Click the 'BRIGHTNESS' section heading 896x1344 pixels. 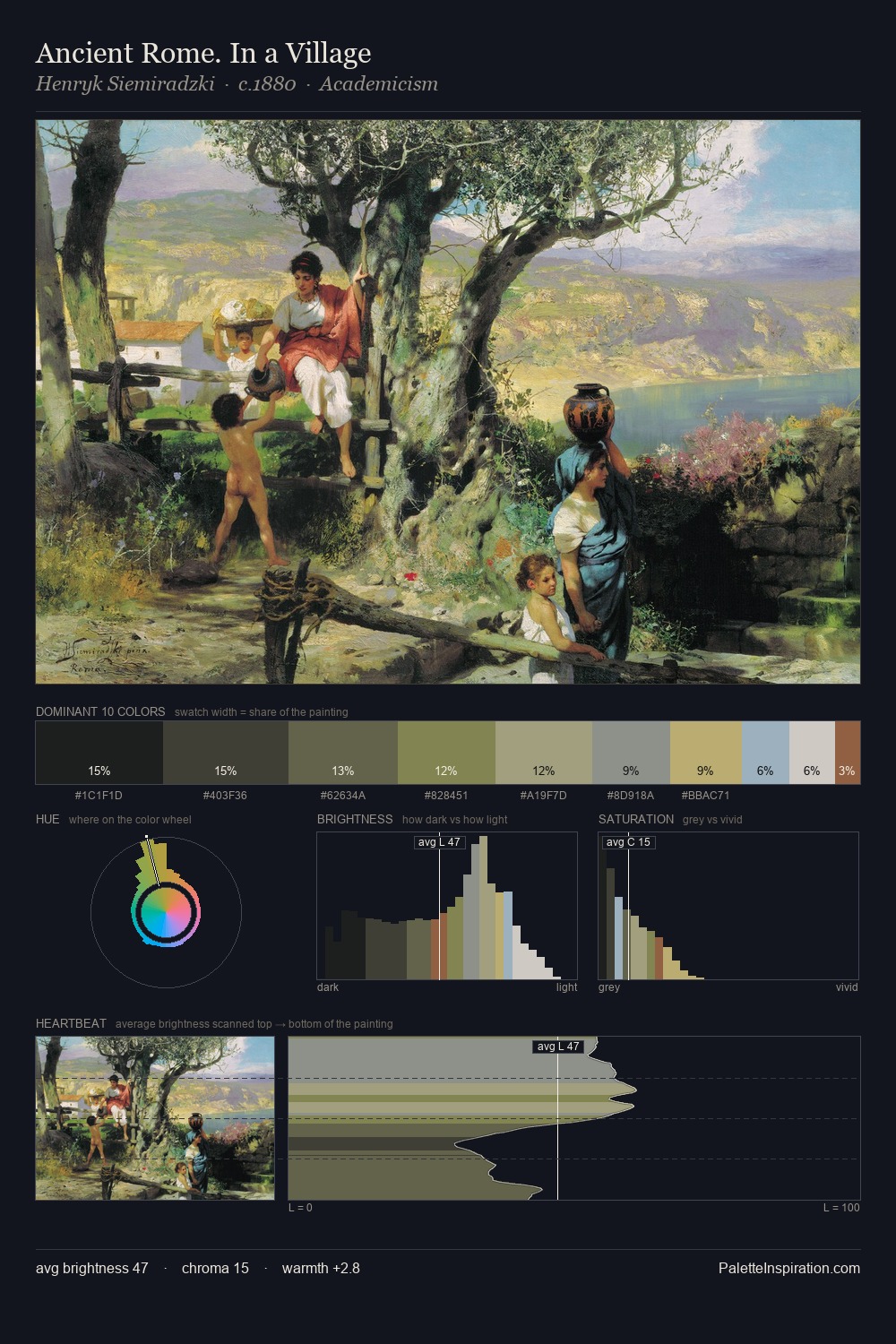coord(355,819)
